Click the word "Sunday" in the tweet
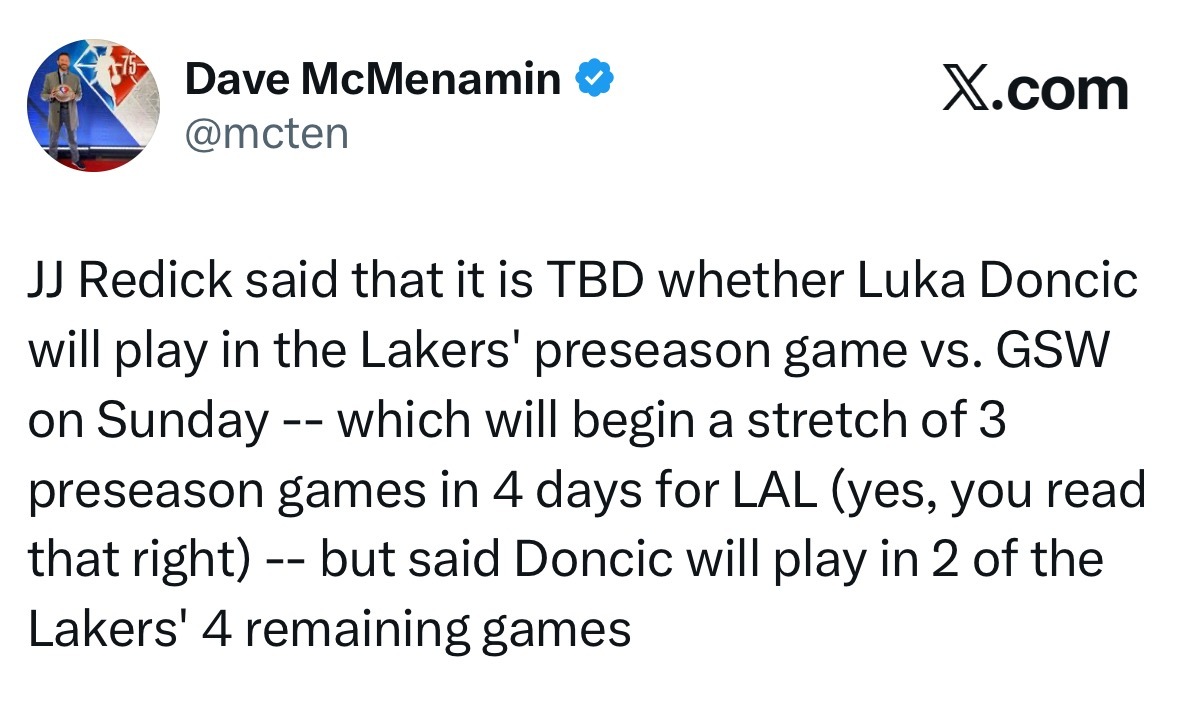This screenshot has height=704, width=1179. (183, 421)
